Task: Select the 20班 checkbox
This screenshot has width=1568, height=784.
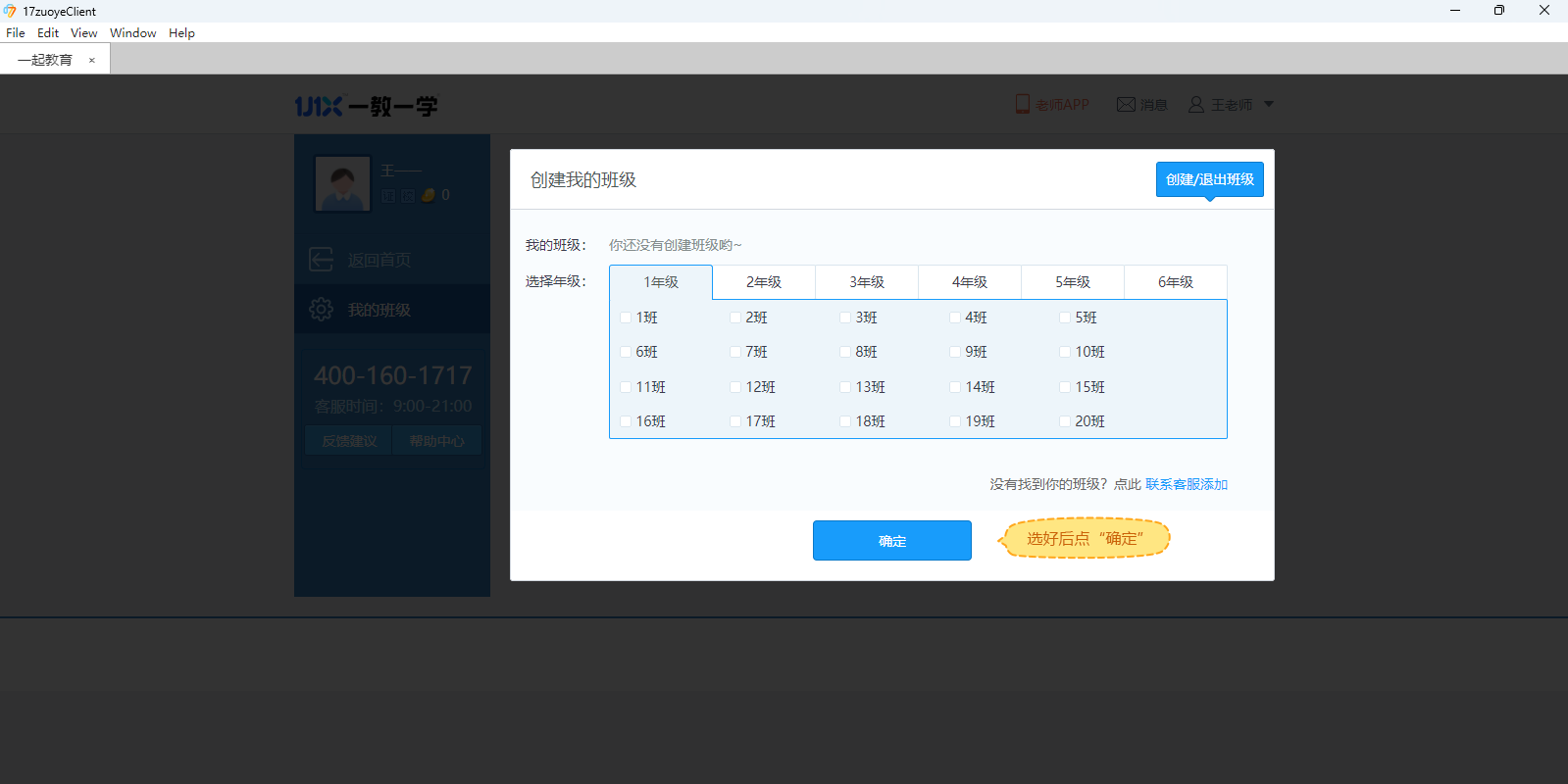Action: [x=1065, y=421]
